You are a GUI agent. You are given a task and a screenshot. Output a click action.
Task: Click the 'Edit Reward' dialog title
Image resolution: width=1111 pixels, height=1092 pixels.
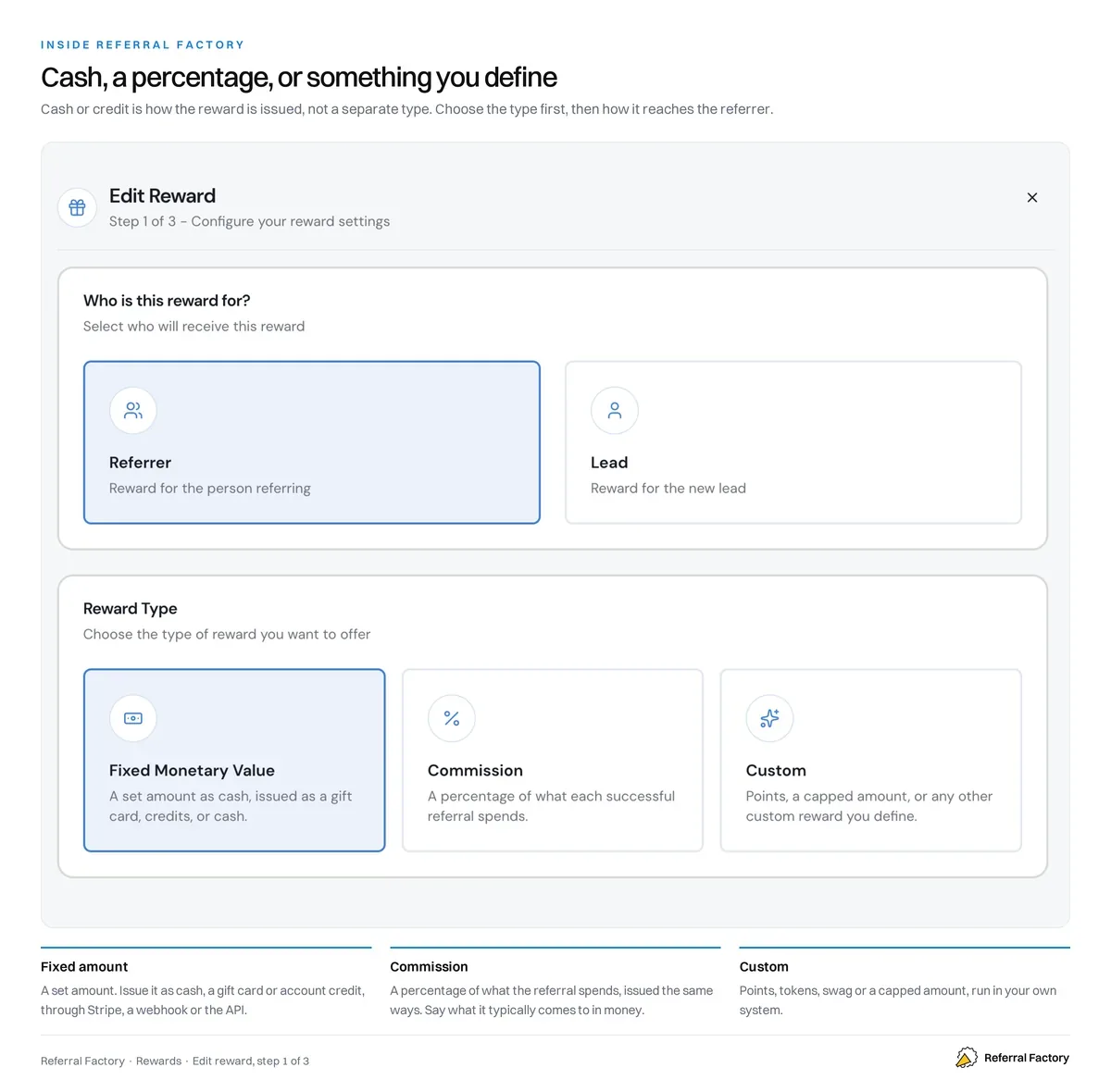162,196
